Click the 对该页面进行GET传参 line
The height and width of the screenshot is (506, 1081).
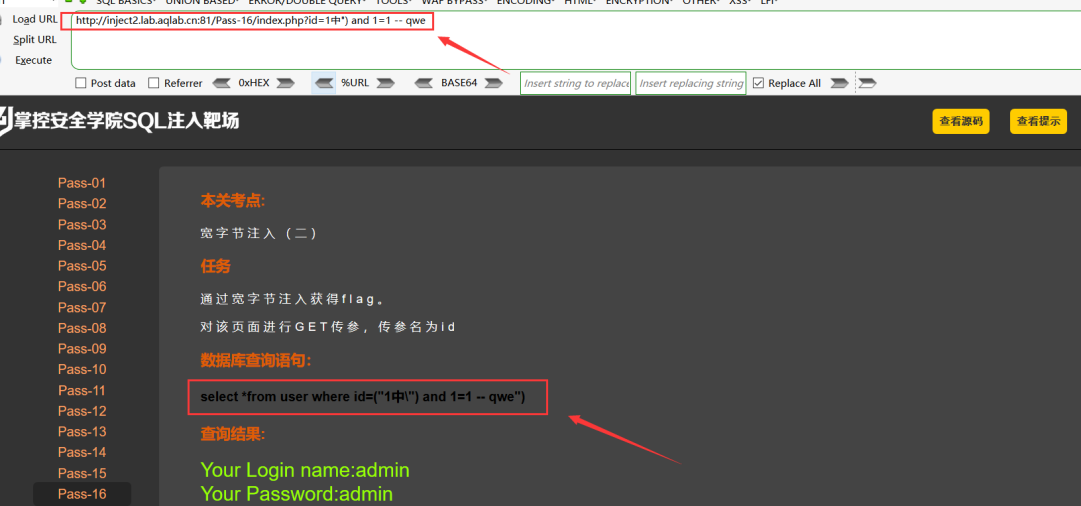point(328,327)
